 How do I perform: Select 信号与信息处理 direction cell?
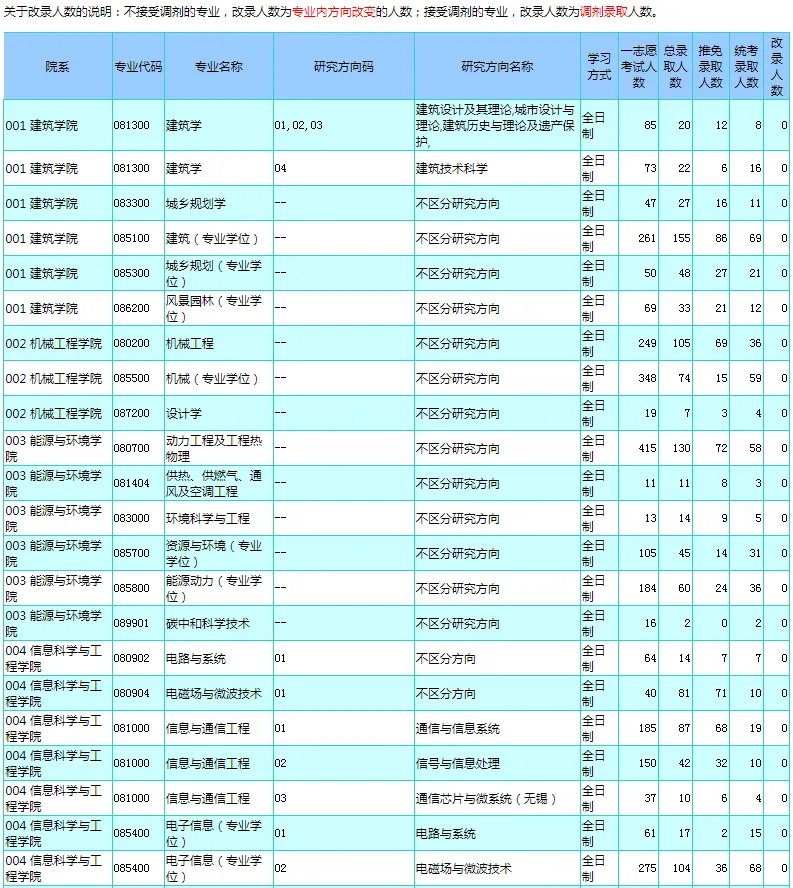[x=497, y=763]
